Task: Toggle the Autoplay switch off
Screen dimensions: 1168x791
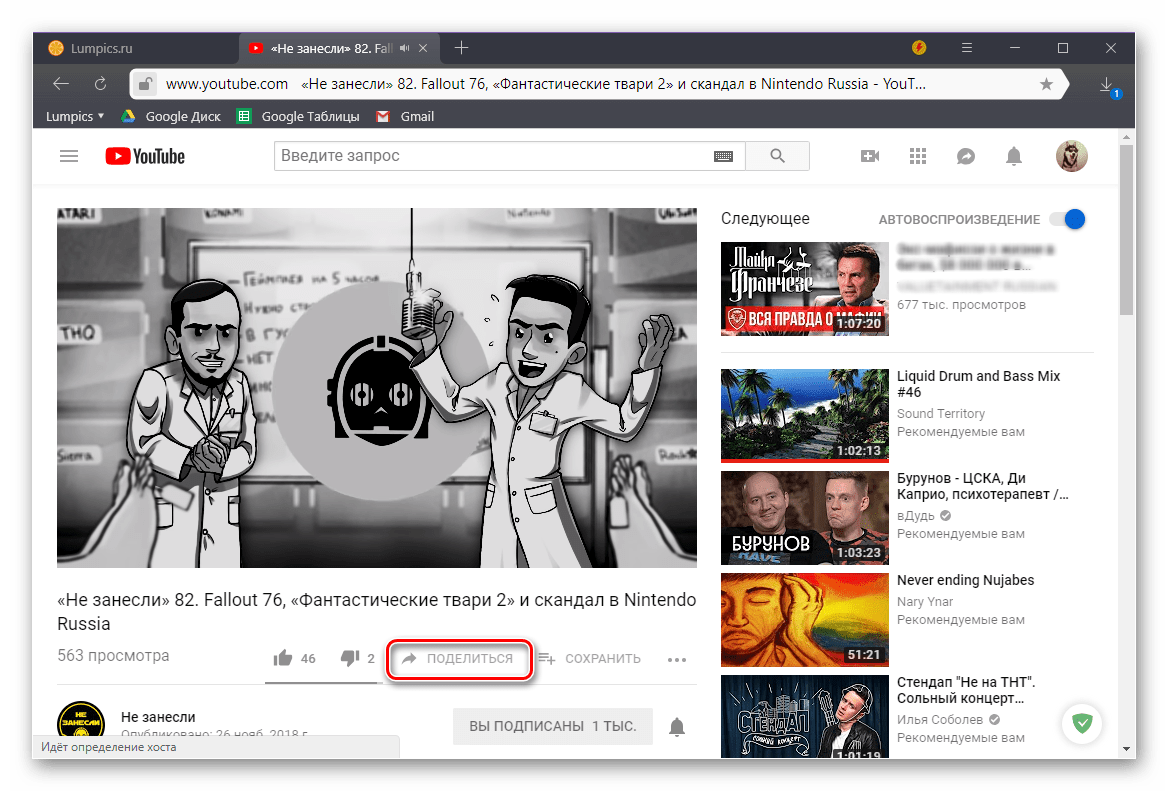Action: click(x=1067, y=220)
